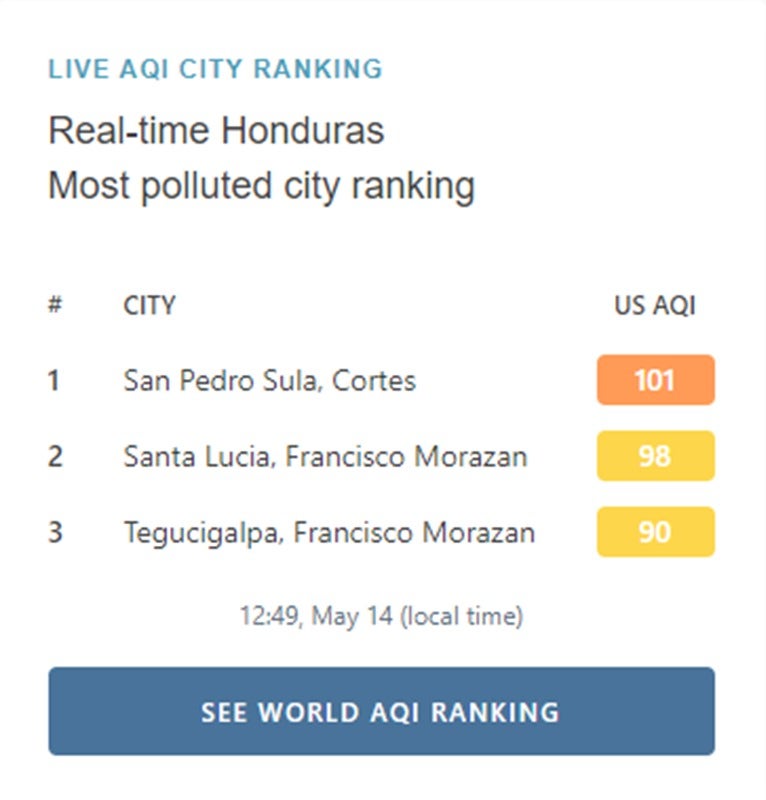The width and height of the screenshot is (766, 800).
Task: Click the (local time) label
Action: (x=461, y=616)
